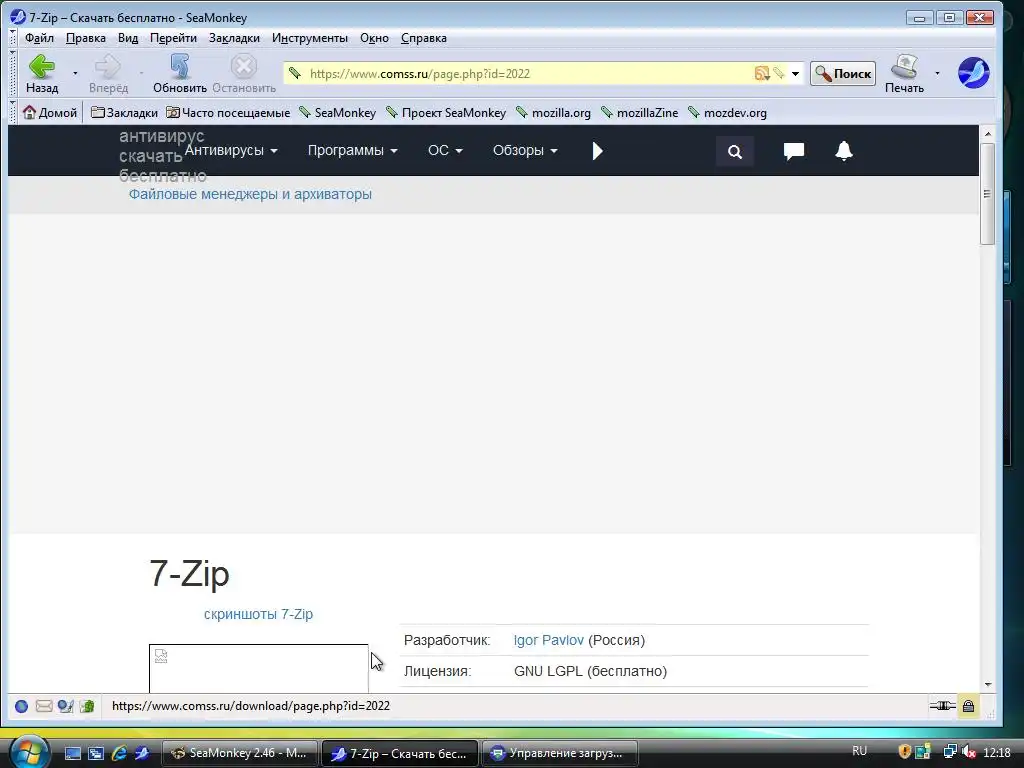
Task: Click the comments speech bubble icon
Action: click(793, 152)
